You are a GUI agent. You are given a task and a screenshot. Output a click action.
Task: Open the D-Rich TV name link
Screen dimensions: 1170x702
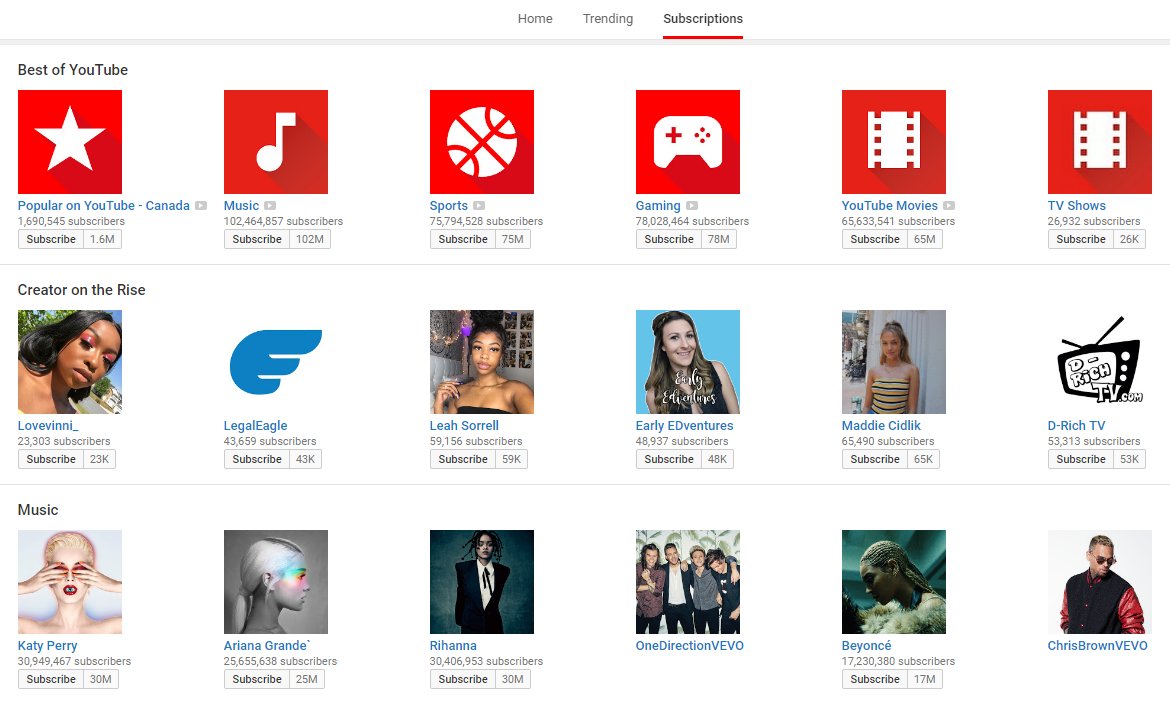coord(1076,426)
